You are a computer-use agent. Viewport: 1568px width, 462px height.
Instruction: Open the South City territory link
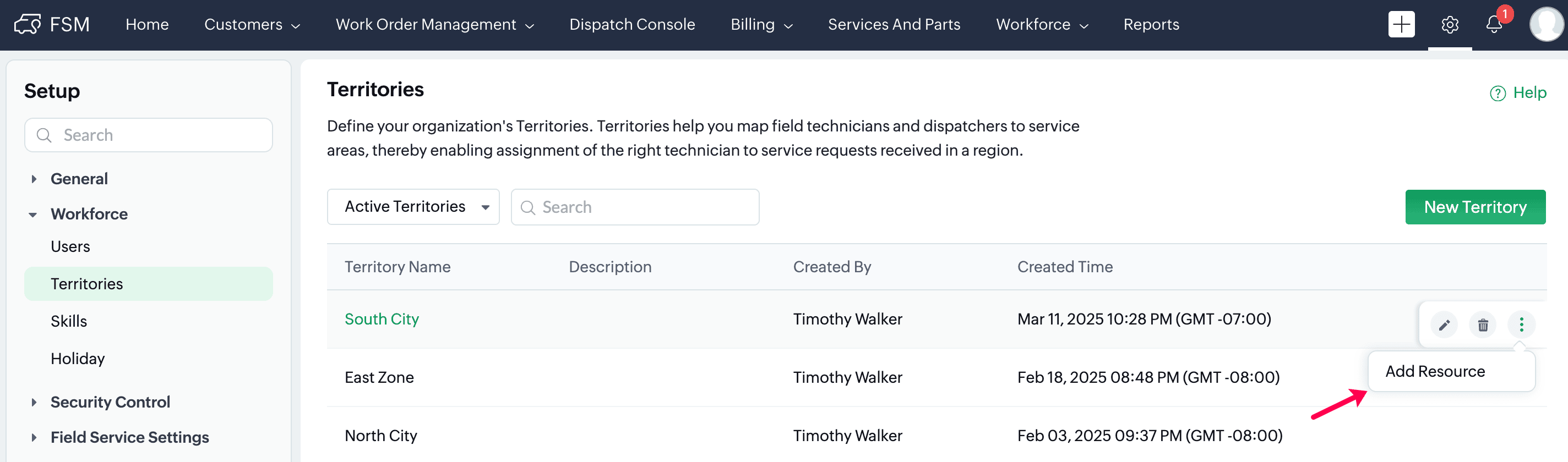click(382, 319)
